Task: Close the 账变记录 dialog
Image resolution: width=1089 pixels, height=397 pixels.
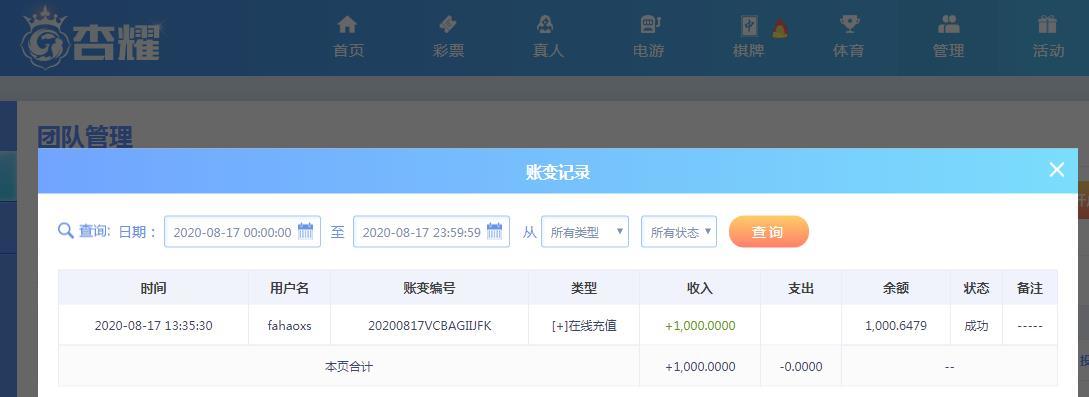Action: point(1056,170)
